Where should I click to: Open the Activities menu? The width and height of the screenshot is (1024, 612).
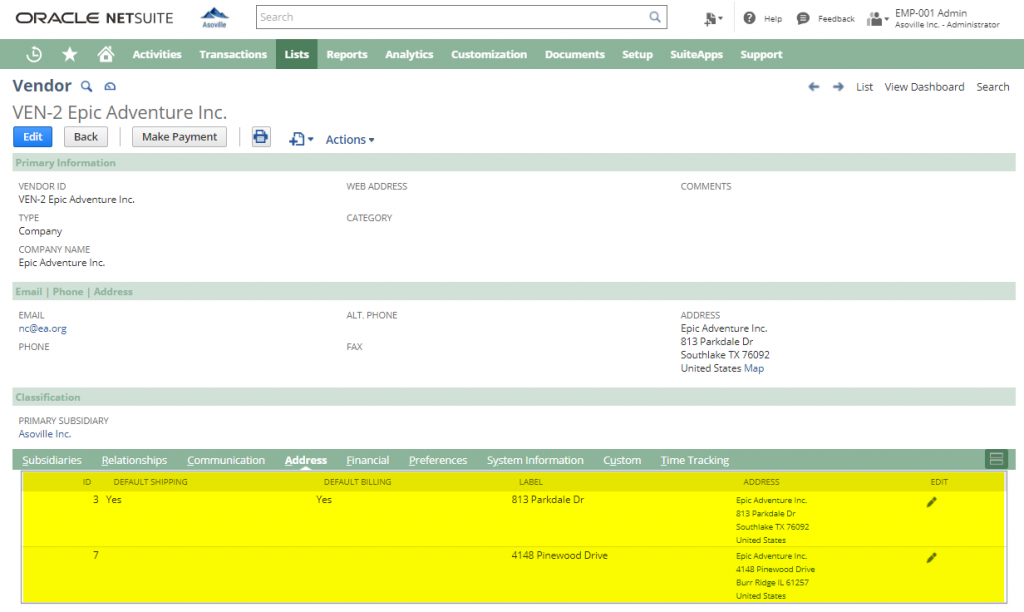pyautogui.click(x=157, y=54)
